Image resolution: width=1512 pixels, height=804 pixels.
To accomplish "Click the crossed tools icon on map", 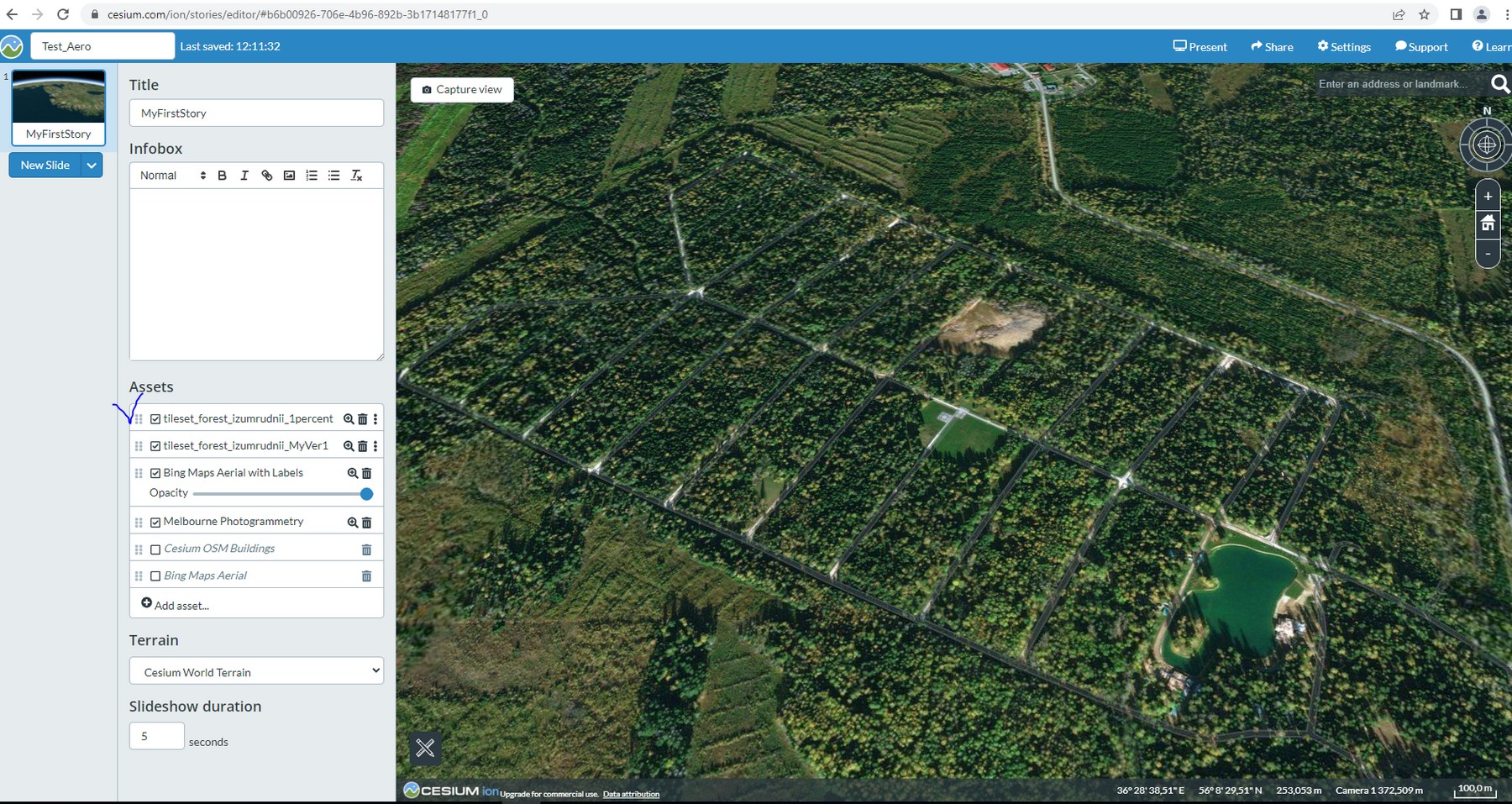I will (x=426, y=748).
